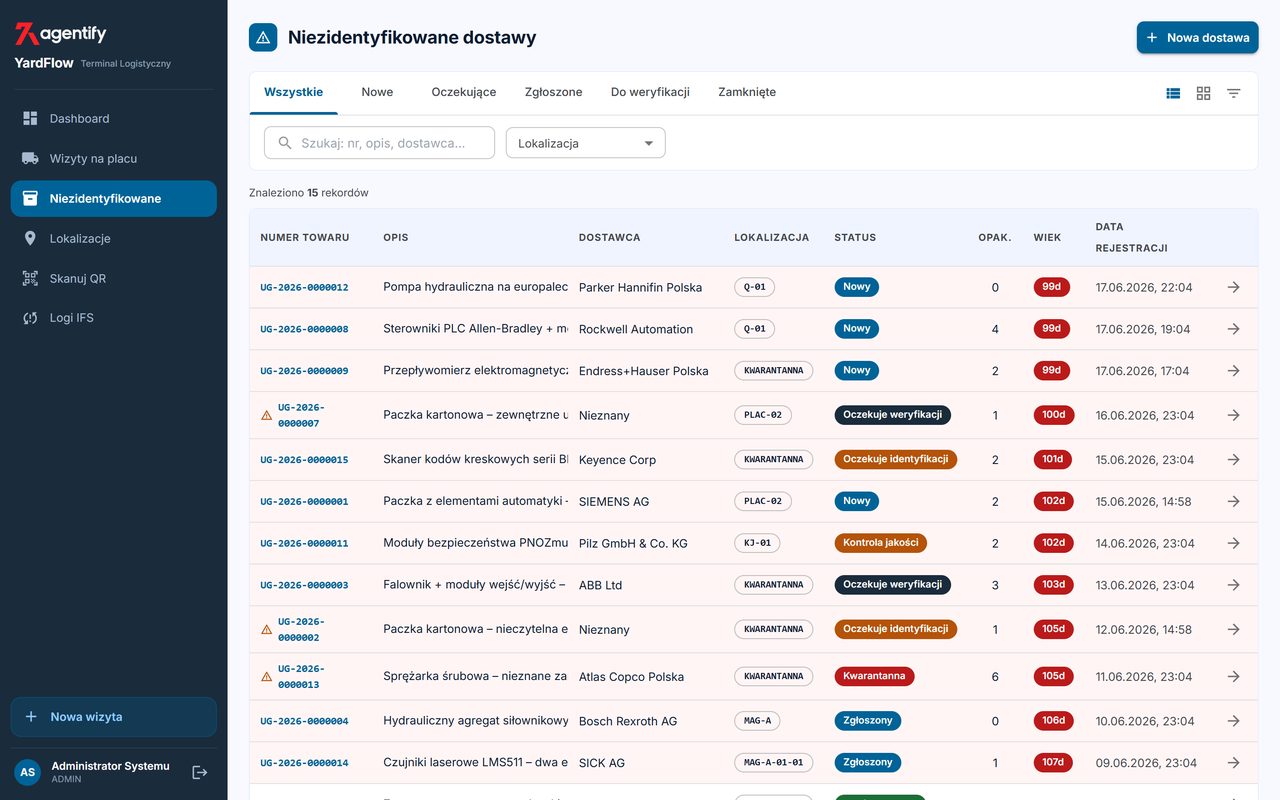Click supplier name Bosch Rexroth AG
Screen dimensions: 1280x800
click(x=628, y=721)
